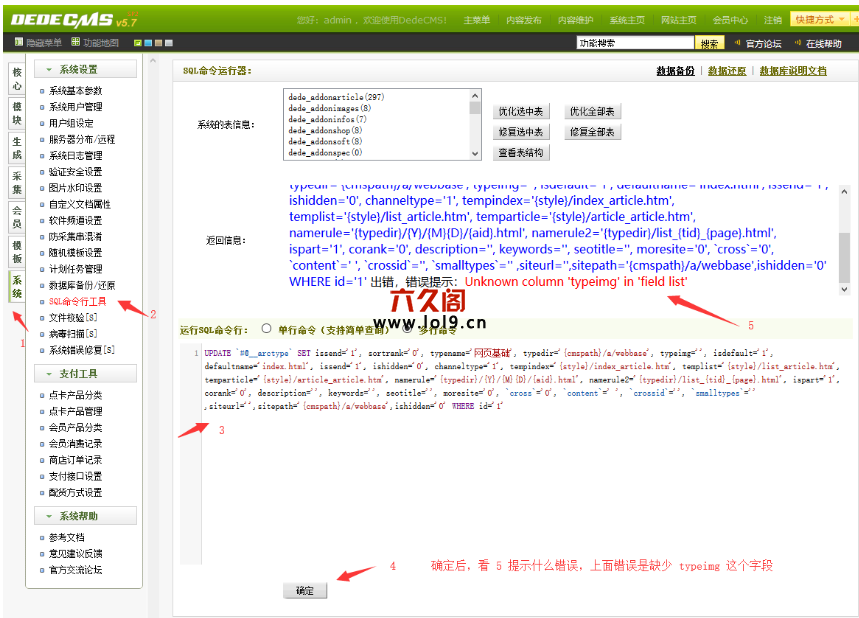Select dede_addonimages(8) in the table list

(x=330, y=108)
